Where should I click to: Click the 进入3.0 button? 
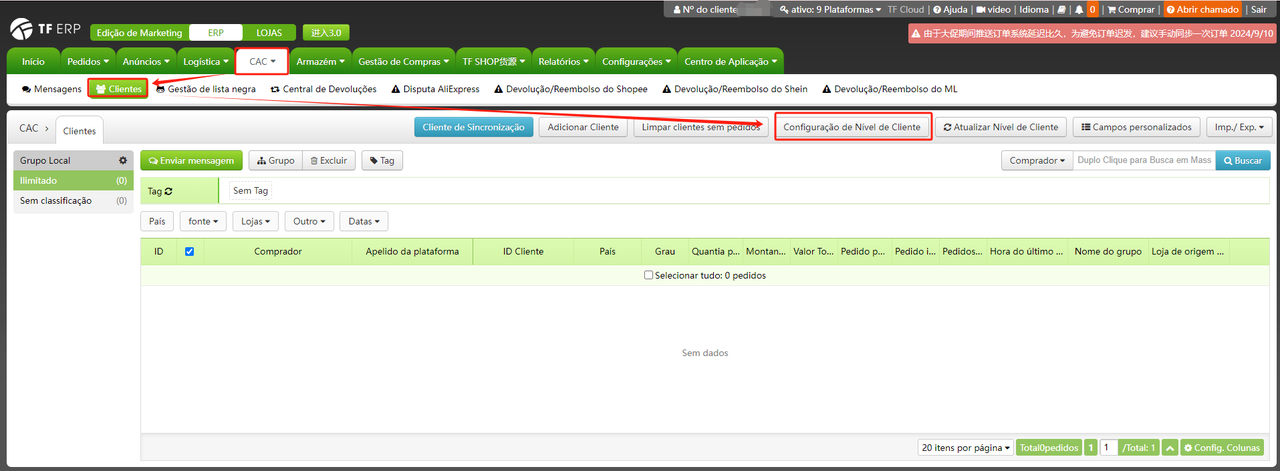click(326, 33)
